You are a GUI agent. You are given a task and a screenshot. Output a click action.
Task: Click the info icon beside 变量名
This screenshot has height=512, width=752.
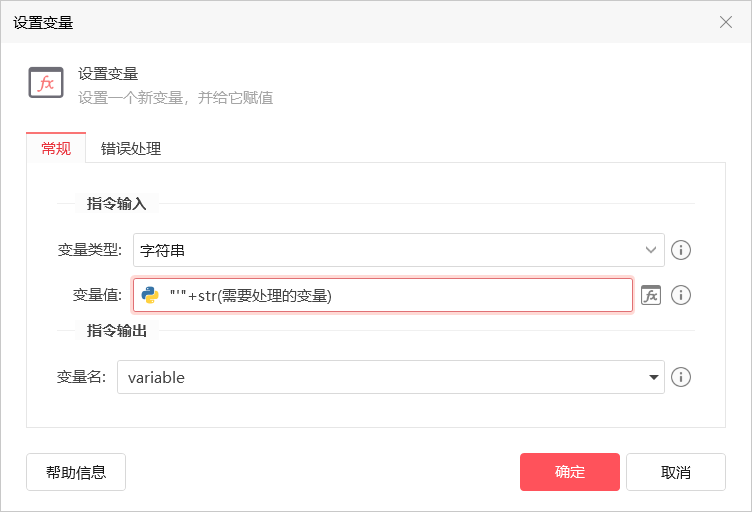coord(681,377)
